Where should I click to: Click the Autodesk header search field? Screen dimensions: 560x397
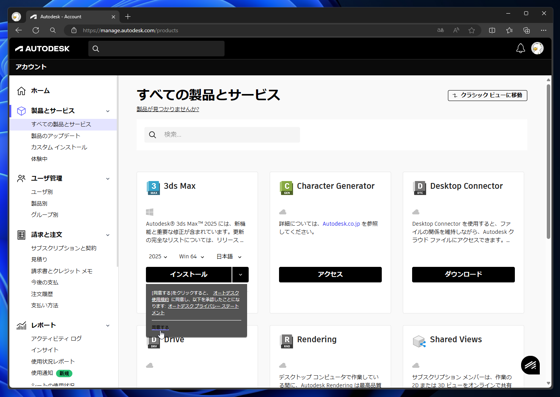(x=156, y=49)
